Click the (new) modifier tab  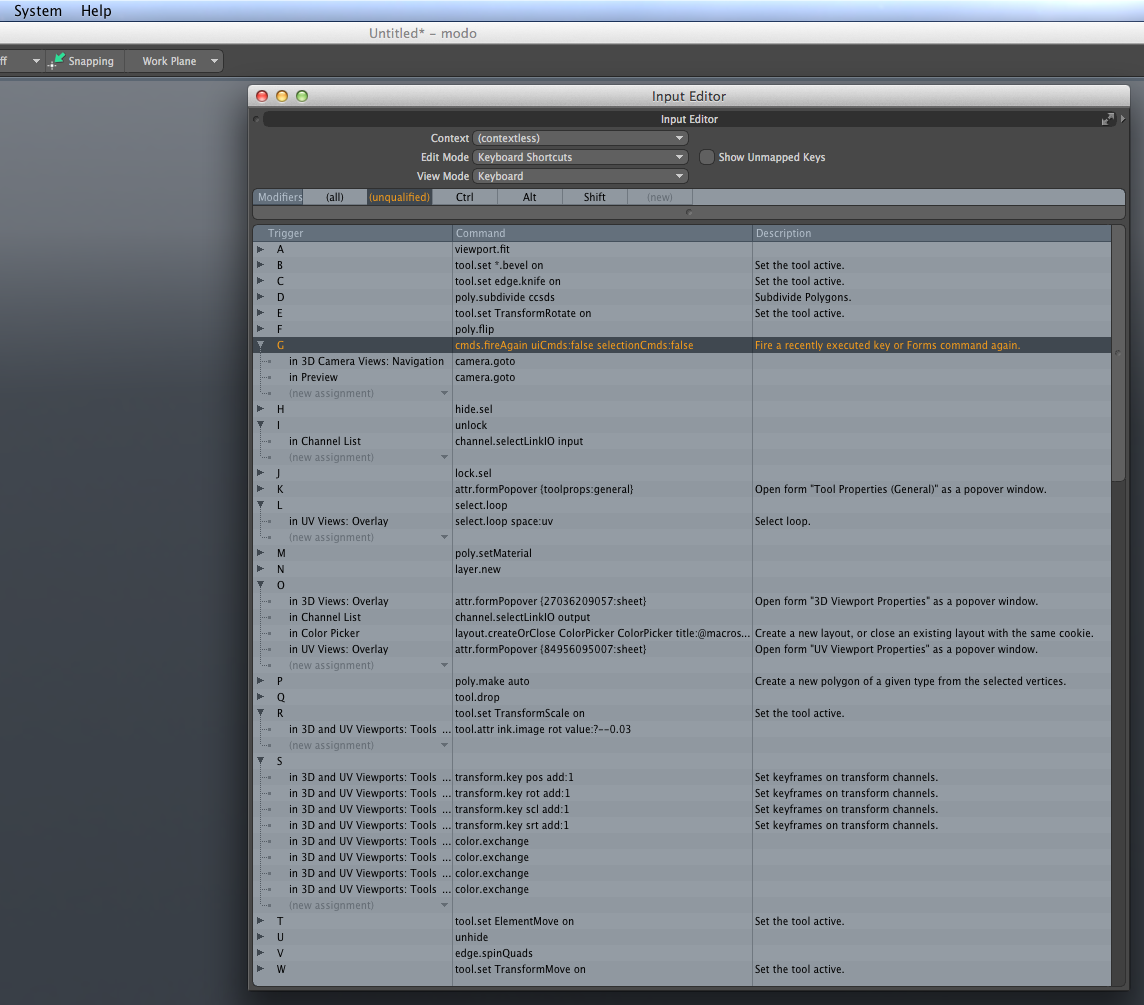click(x=660, y=197)
